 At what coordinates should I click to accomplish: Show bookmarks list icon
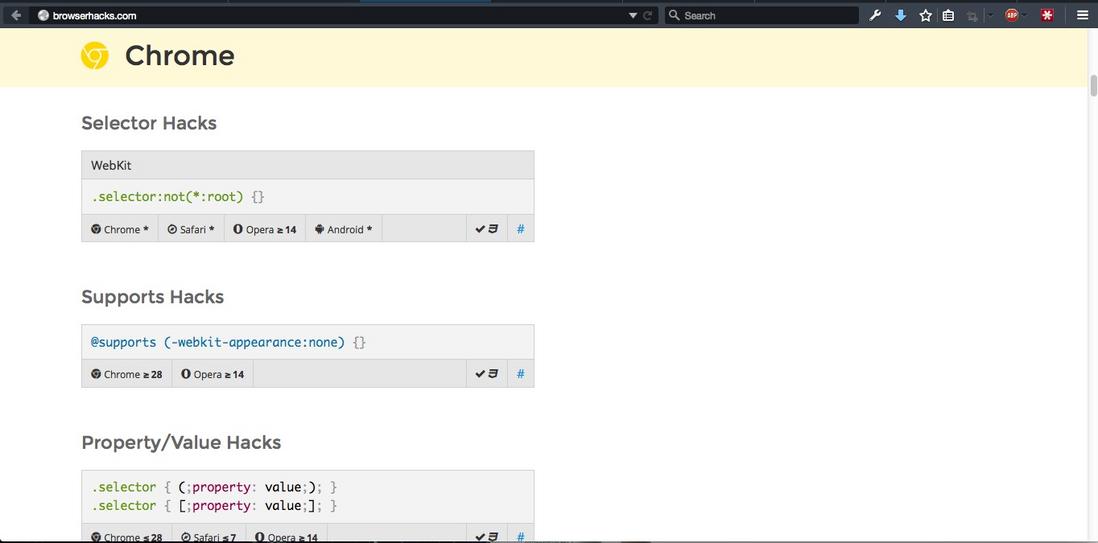pyautogui.click(x=948, y=15)
